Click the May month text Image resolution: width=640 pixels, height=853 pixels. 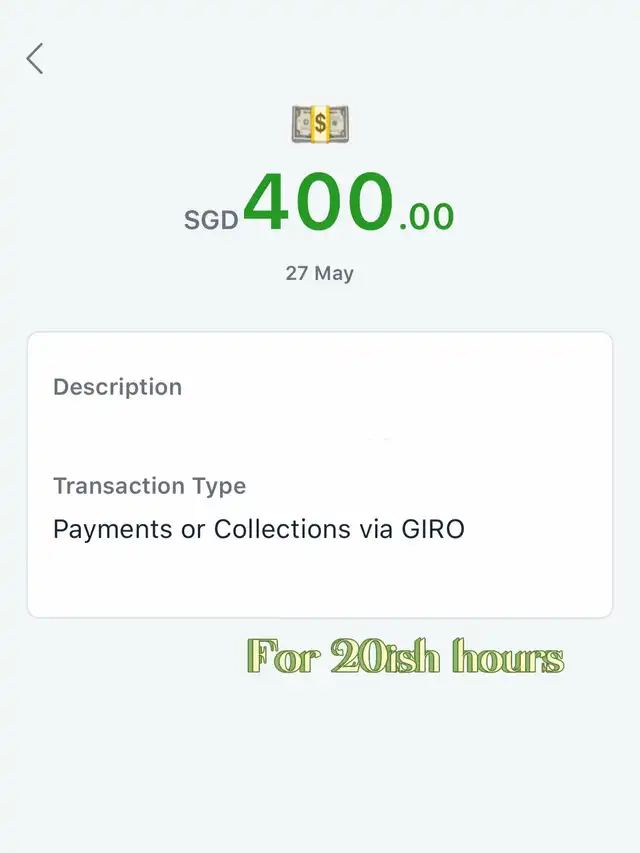click(333, 273)
